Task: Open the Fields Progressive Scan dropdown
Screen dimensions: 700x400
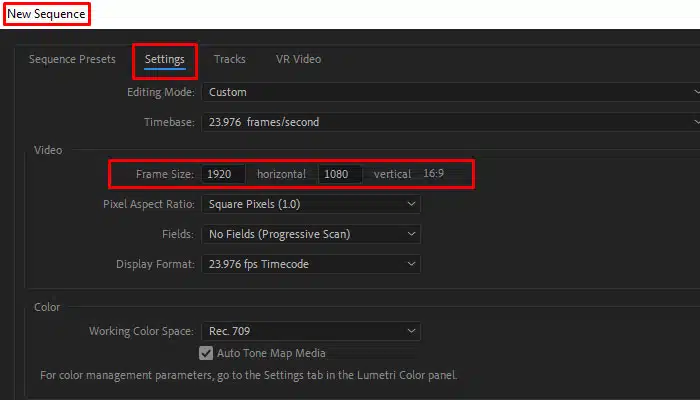Action: click(311, 234)
